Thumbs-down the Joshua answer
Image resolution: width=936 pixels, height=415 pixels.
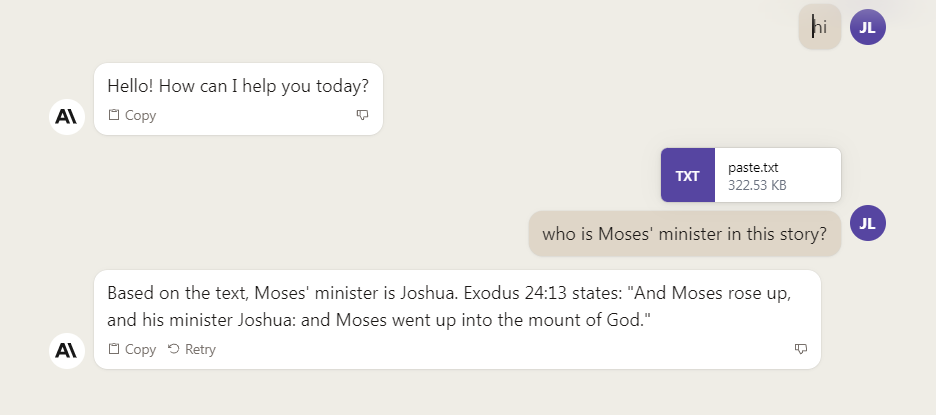pyautogui.click(x=800, y=349)
